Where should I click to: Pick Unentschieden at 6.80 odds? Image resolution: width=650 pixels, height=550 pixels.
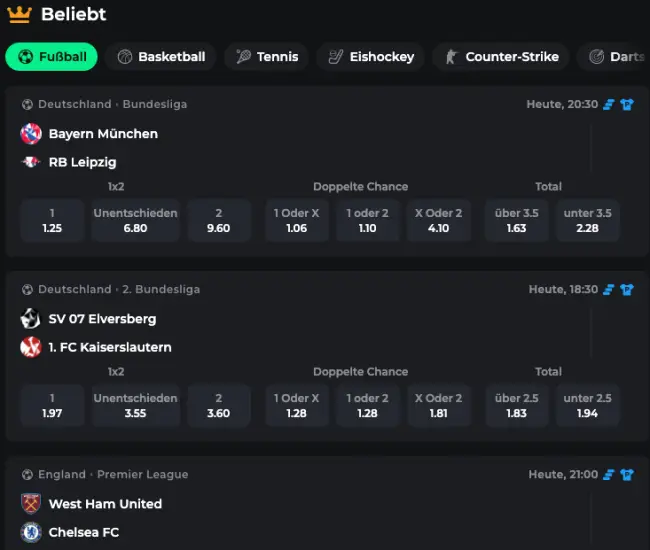tap(135, 220)
